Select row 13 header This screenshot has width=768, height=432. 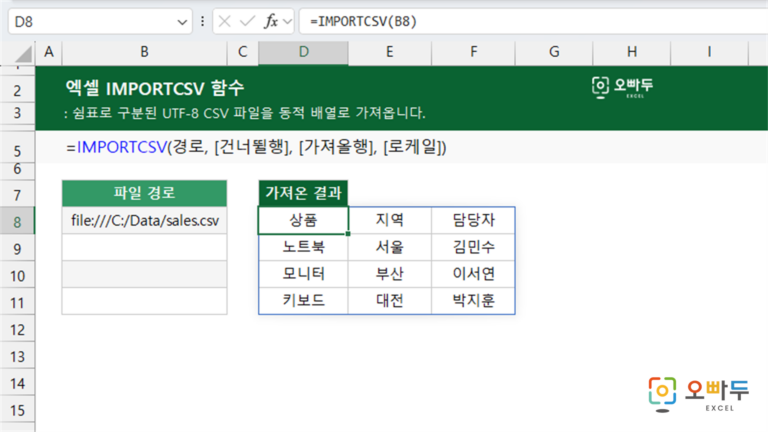pos(18,357)
